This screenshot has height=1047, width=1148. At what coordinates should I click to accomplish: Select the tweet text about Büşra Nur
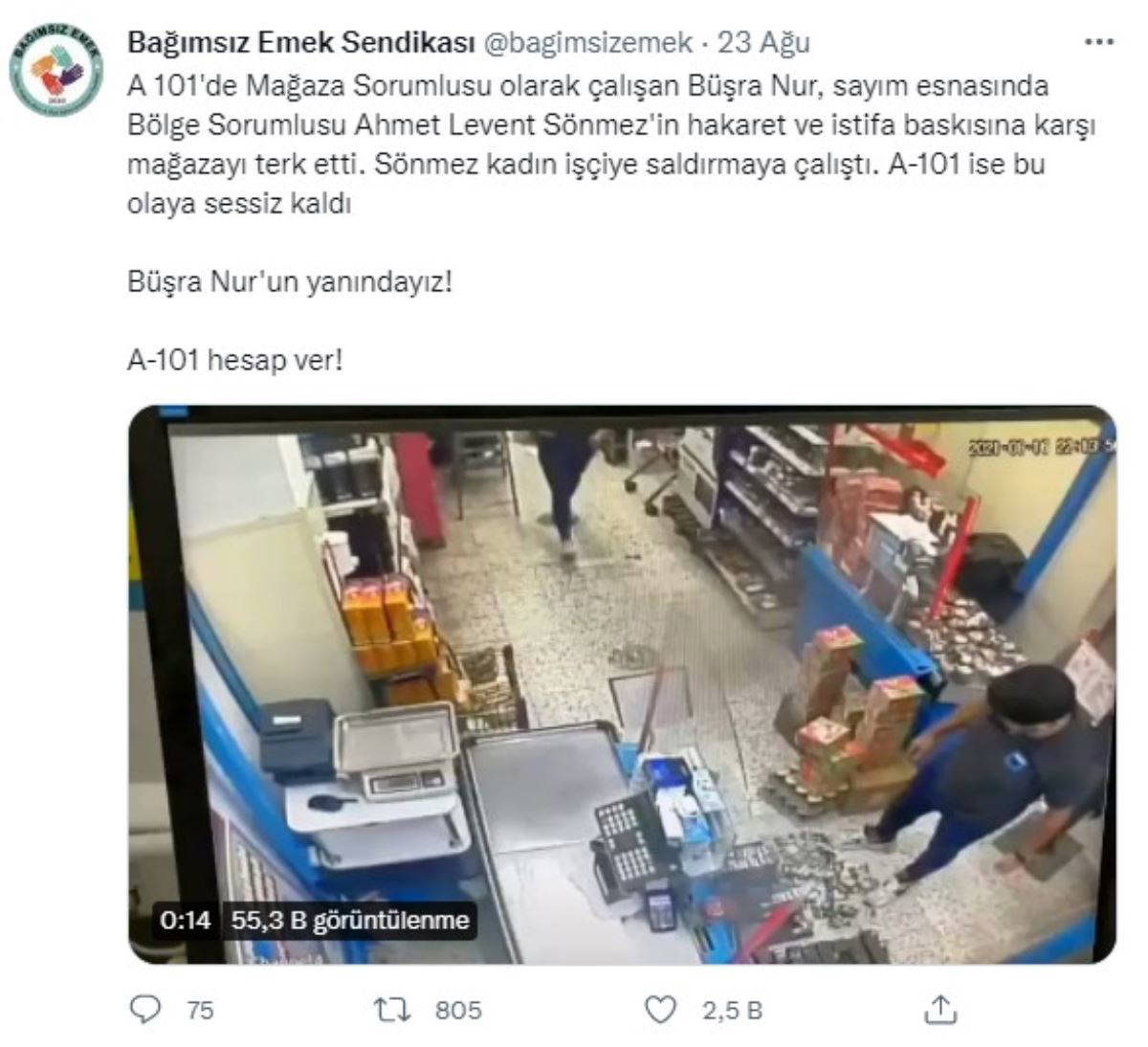(612, 145)
